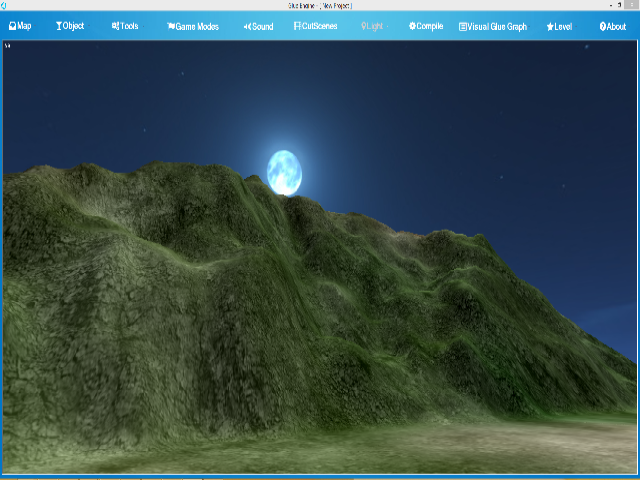Click the flag icon for Game Modes

171,26
